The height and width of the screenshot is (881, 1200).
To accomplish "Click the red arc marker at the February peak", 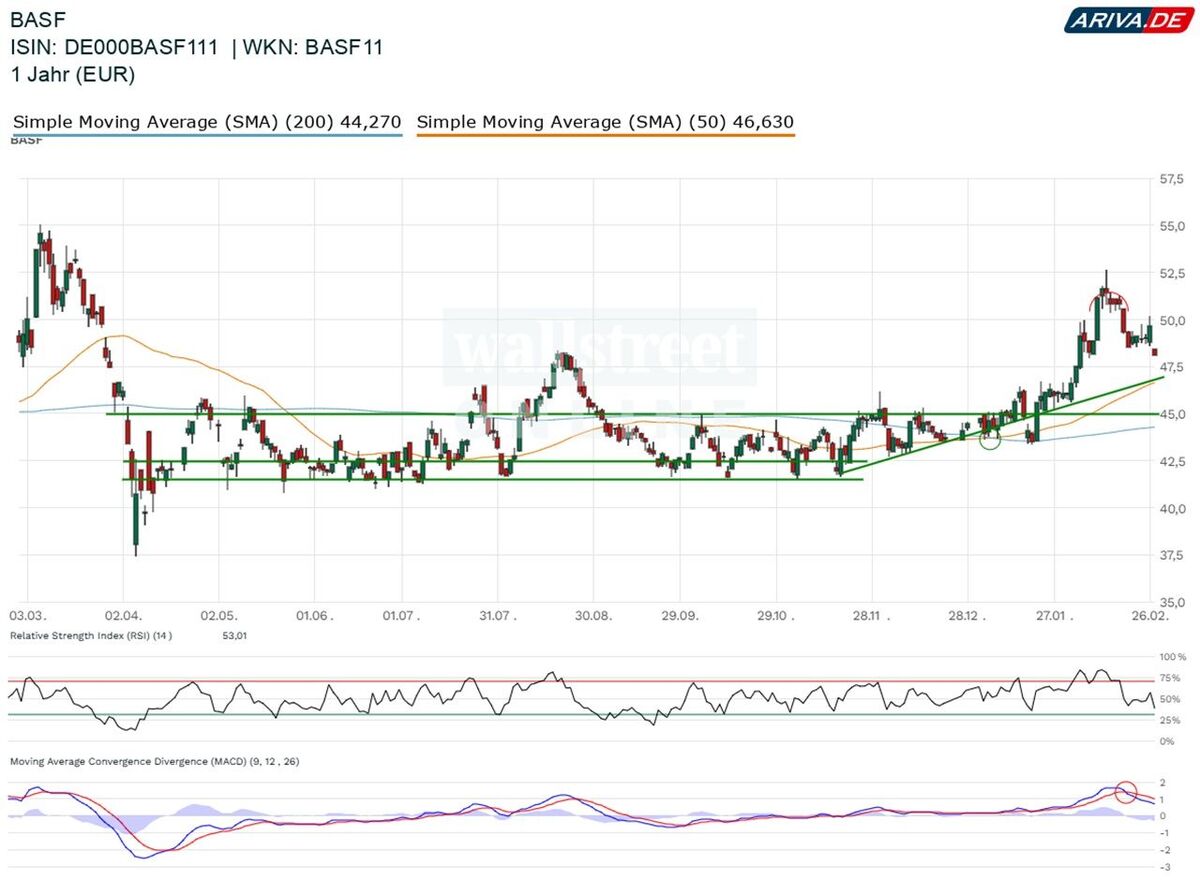I will tap(1111, 300).
